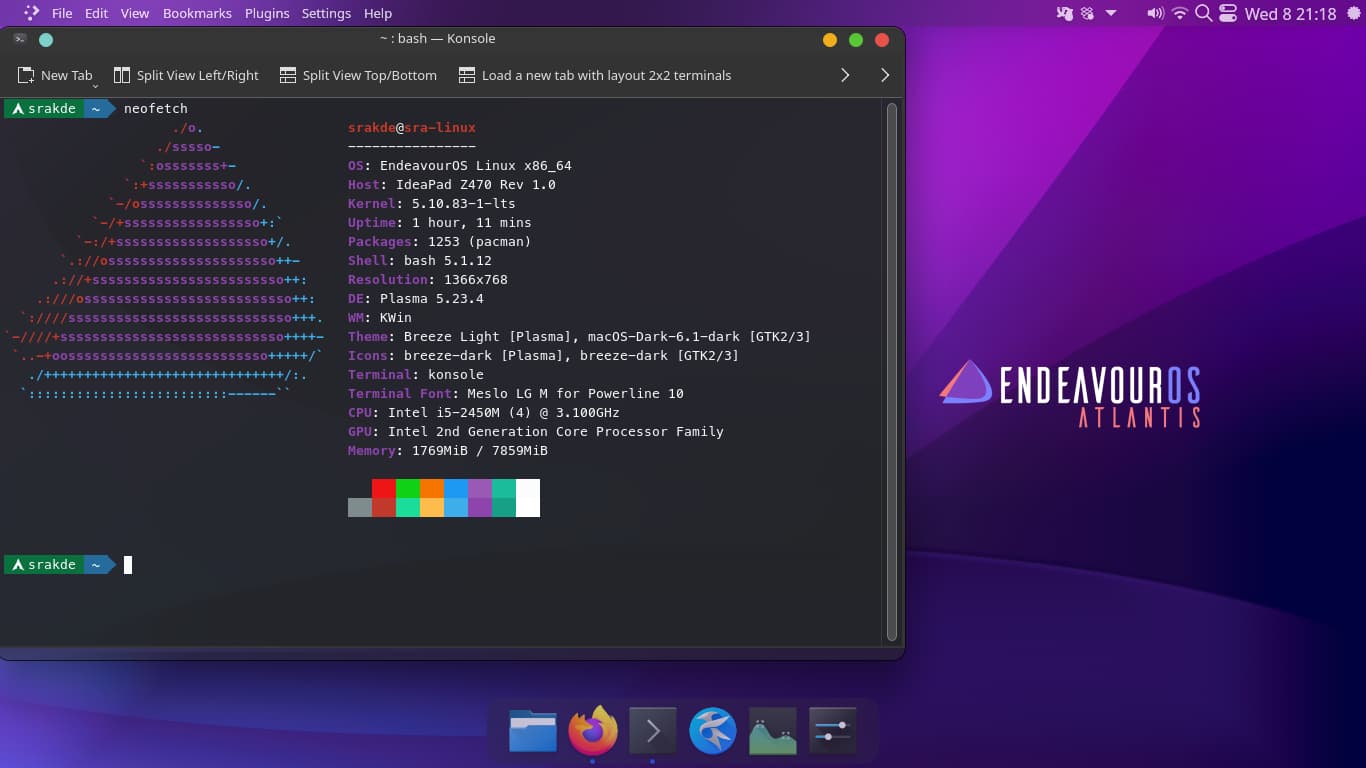The height and width of the screenshot is (768, 1366).
Task: Click the Dropbox tray icon
Action: (1087, 13)
